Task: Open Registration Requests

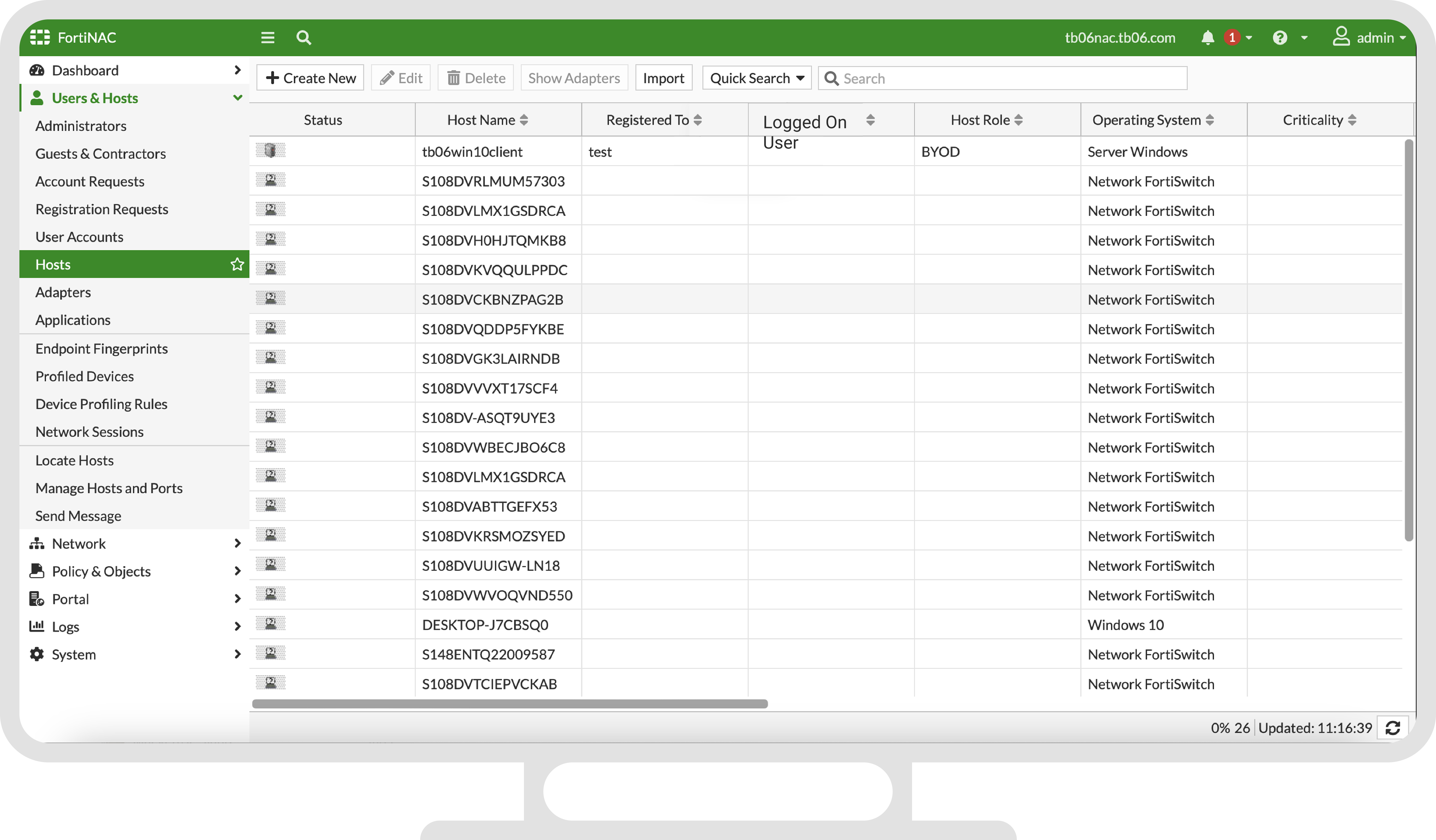Action: tap(102, 209)
